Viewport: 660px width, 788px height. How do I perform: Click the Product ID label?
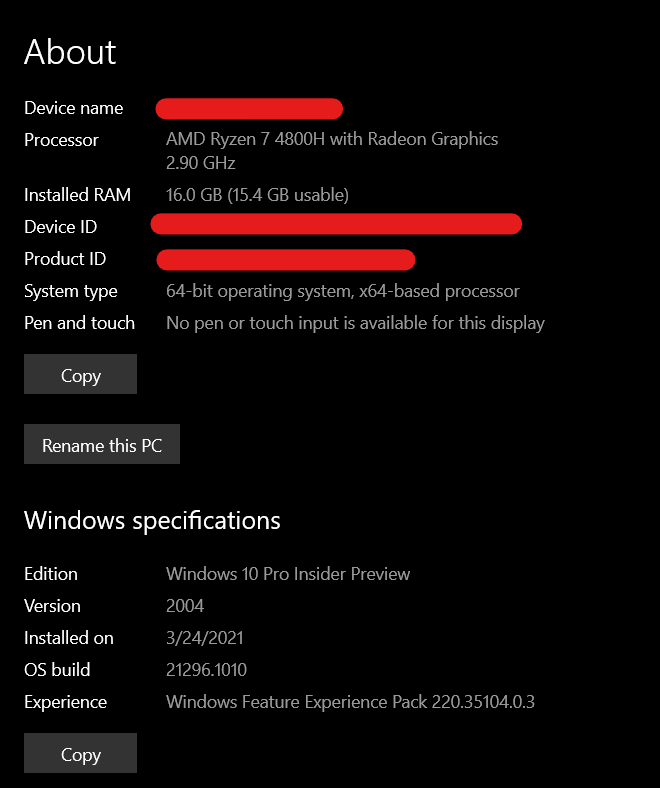65,259
